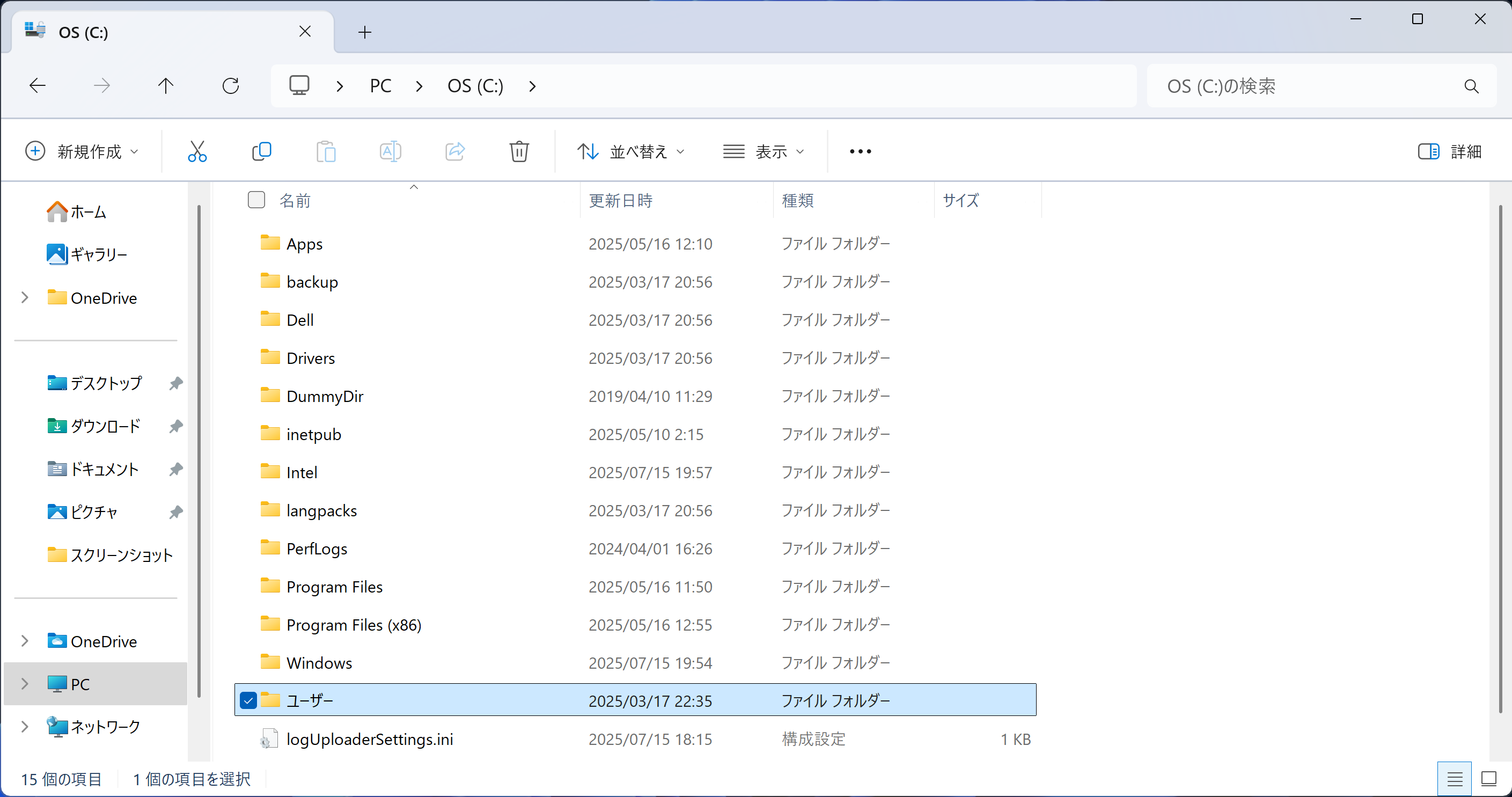Unpin ピクチャ pin icon in sidebar
The height and width of the screenshot is (797, 1512).
click(175, 512)
